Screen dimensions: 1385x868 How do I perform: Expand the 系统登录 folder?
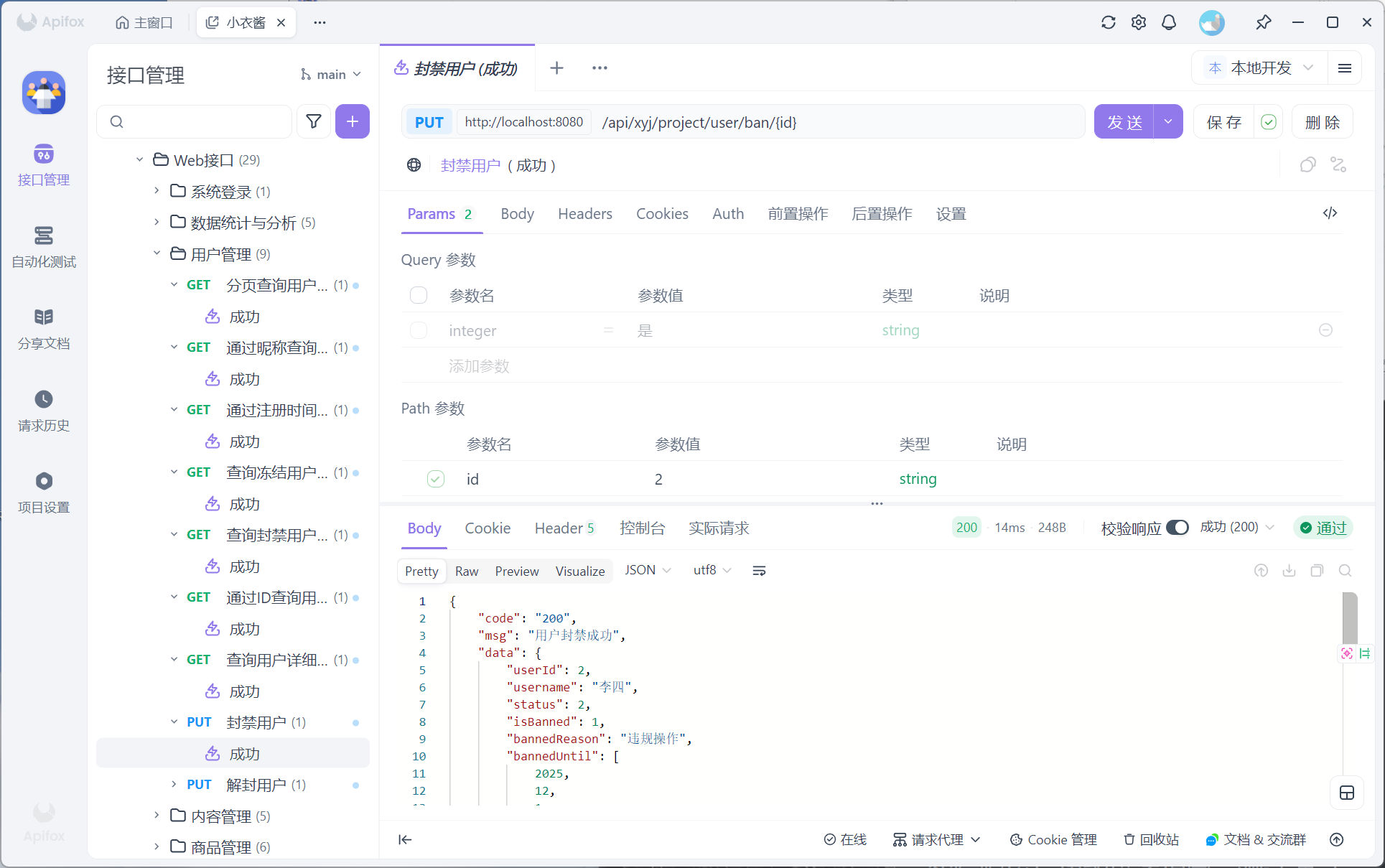tap(157, 191)
